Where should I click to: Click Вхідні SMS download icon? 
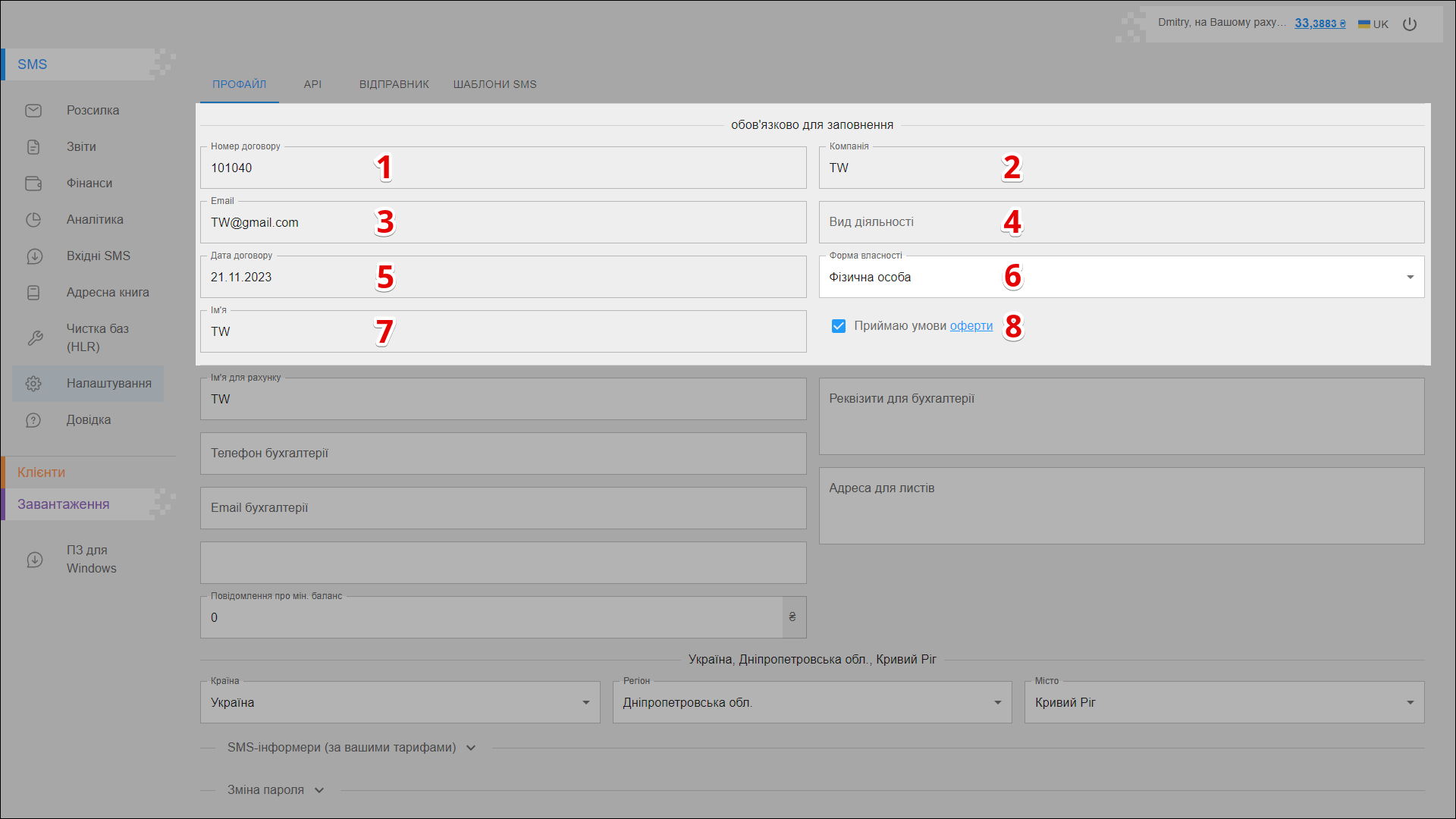(x=33, y=256)
